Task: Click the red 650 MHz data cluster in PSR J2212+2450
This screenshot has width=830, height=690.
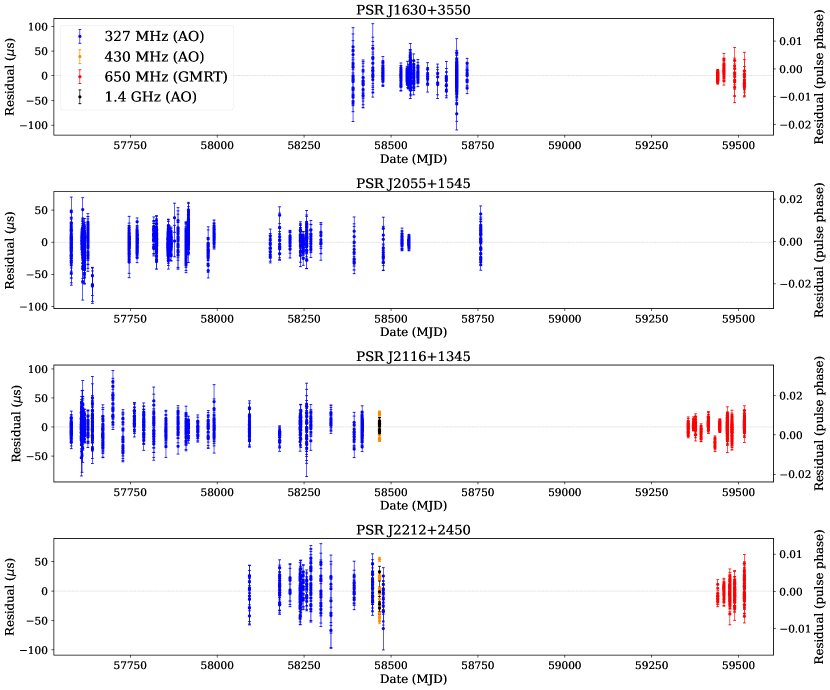Action: [731, 590]
